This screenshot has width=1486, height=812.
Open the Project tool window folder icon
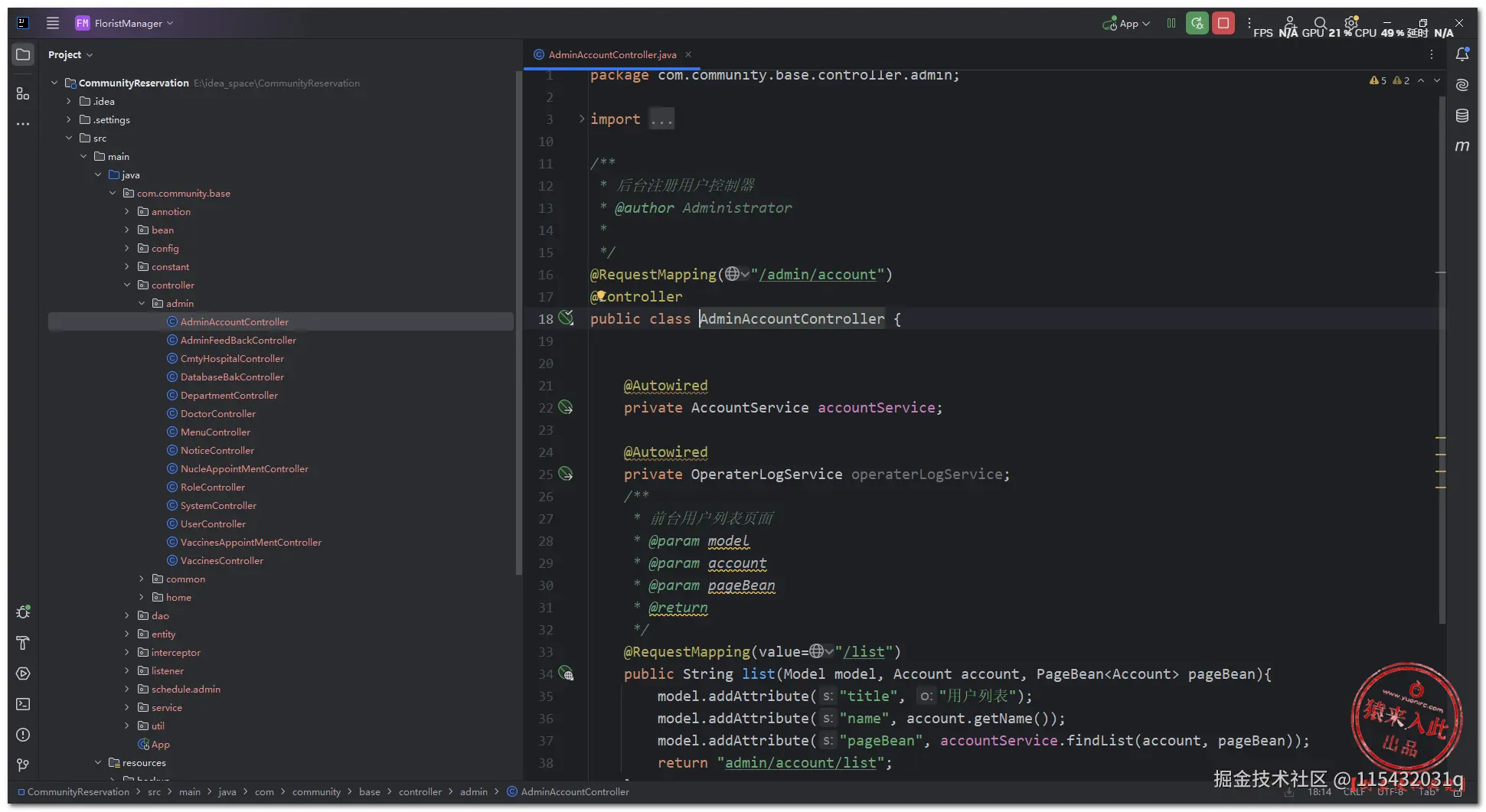pyautogui.click(x=23, y=54)
